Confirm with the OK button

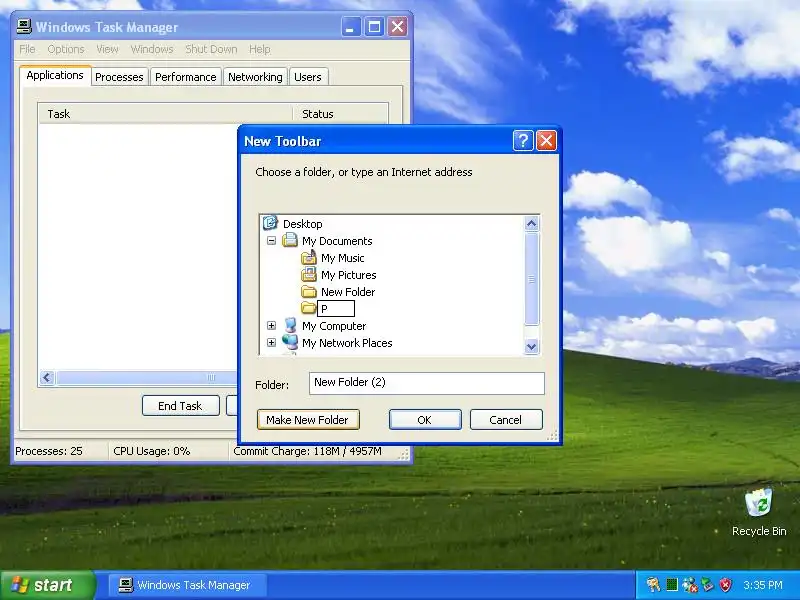pyautogui.click(x=425, y=419)
